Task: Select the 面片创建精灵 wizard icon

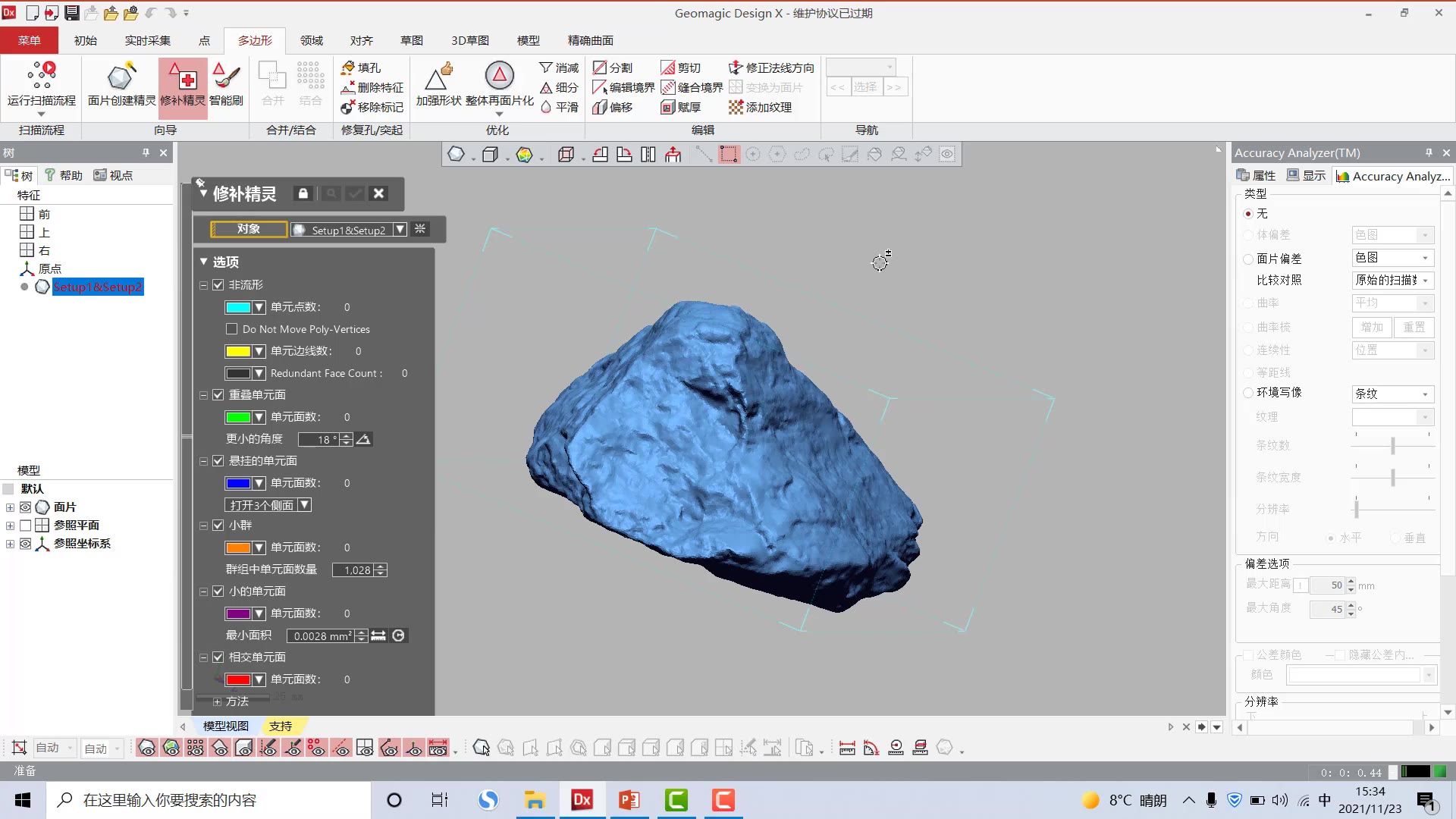Action: [x=121, y=77]
